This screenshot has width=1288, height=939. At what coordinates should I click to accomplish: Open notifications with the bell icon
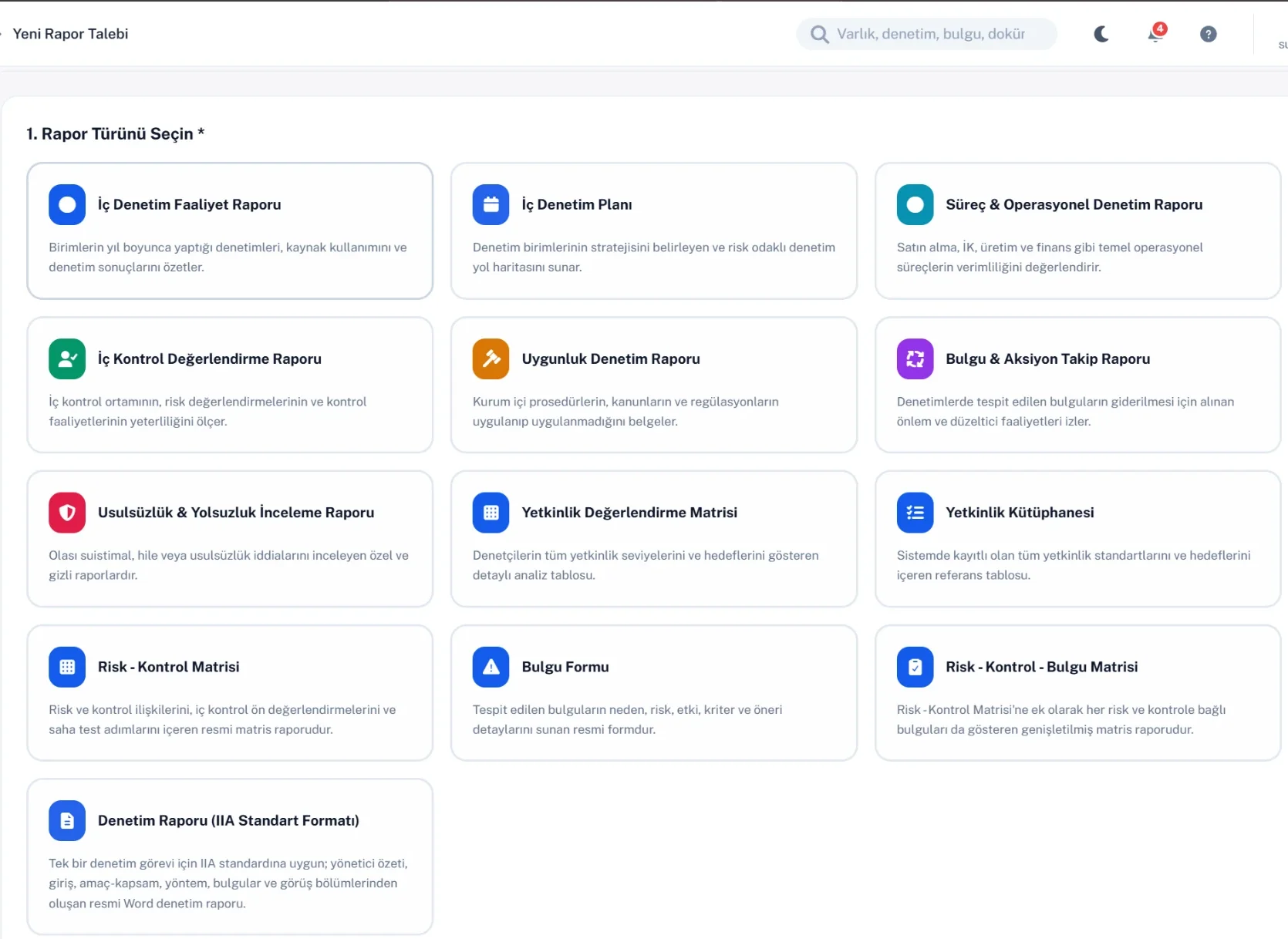(1156, 33)
